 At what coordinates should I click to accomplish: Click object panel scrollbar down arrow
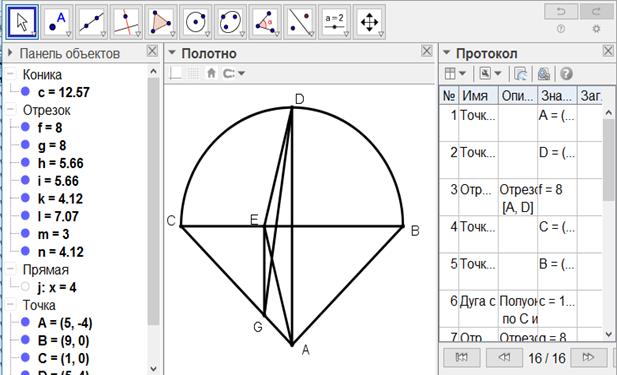(x=153, y=369)
